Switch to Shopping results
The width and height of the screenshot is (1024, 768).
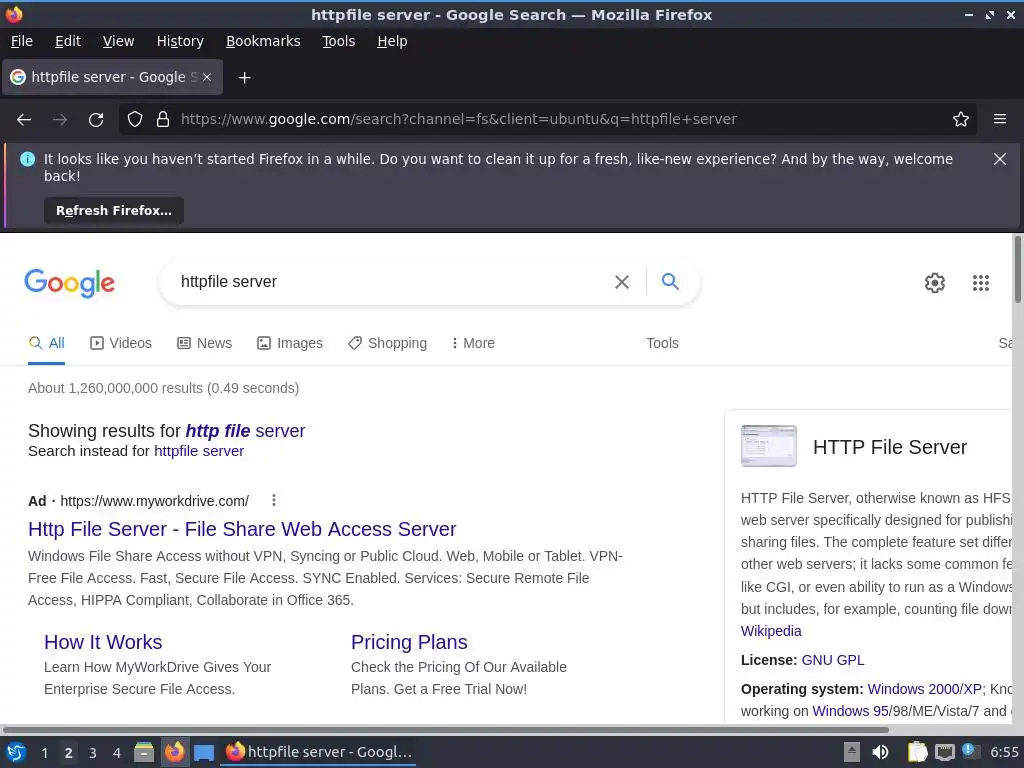point(387,344)
